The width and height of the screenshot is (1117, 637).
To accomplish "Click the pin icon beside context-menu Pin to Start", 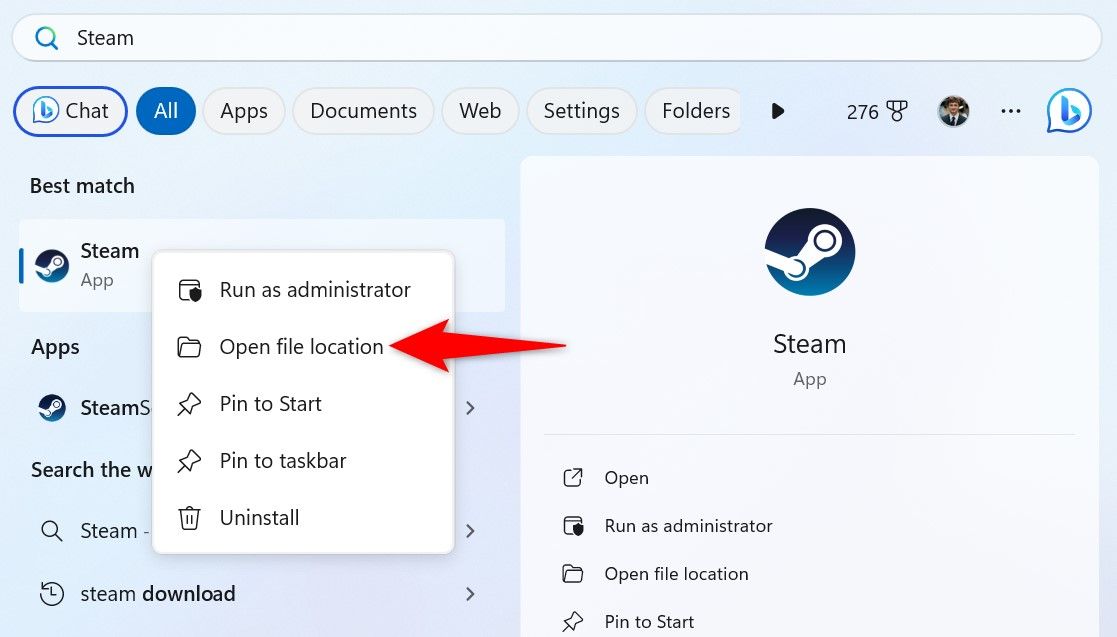I will click(189, 404).
